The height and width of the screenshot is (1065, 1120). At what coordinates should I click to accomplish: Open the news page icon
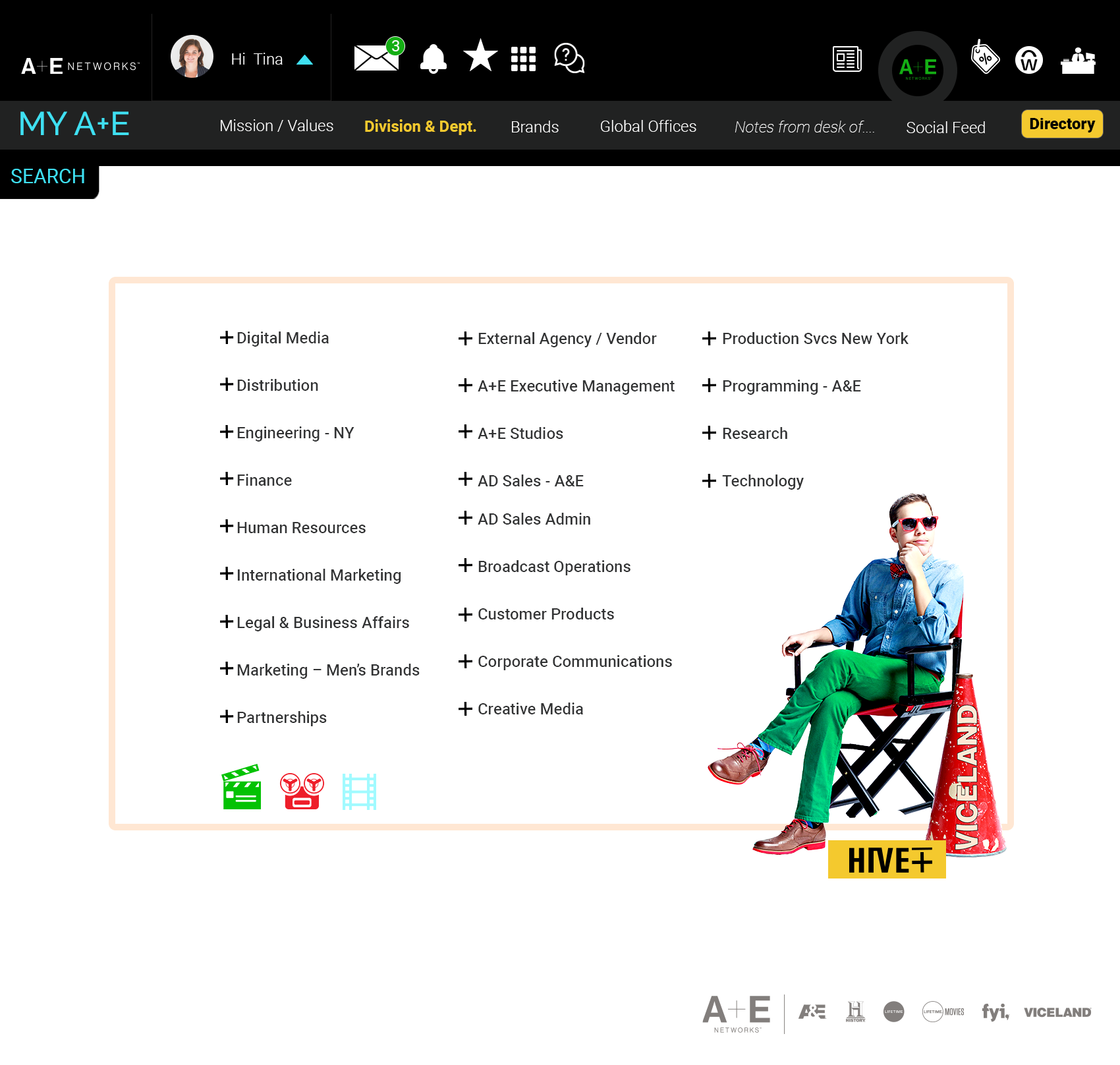[x=847, y=59]
